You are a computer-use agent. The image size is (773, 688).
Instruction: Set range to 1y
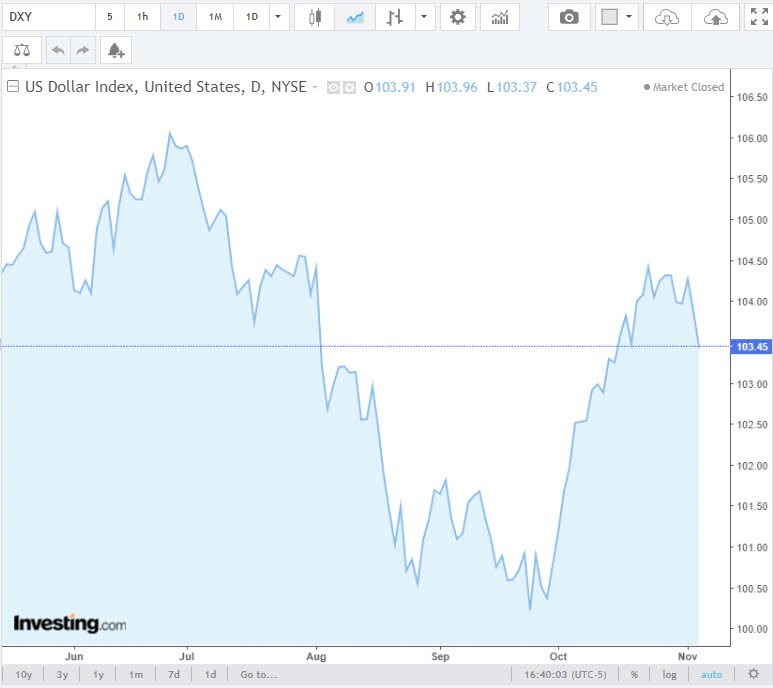pos(99,674)
